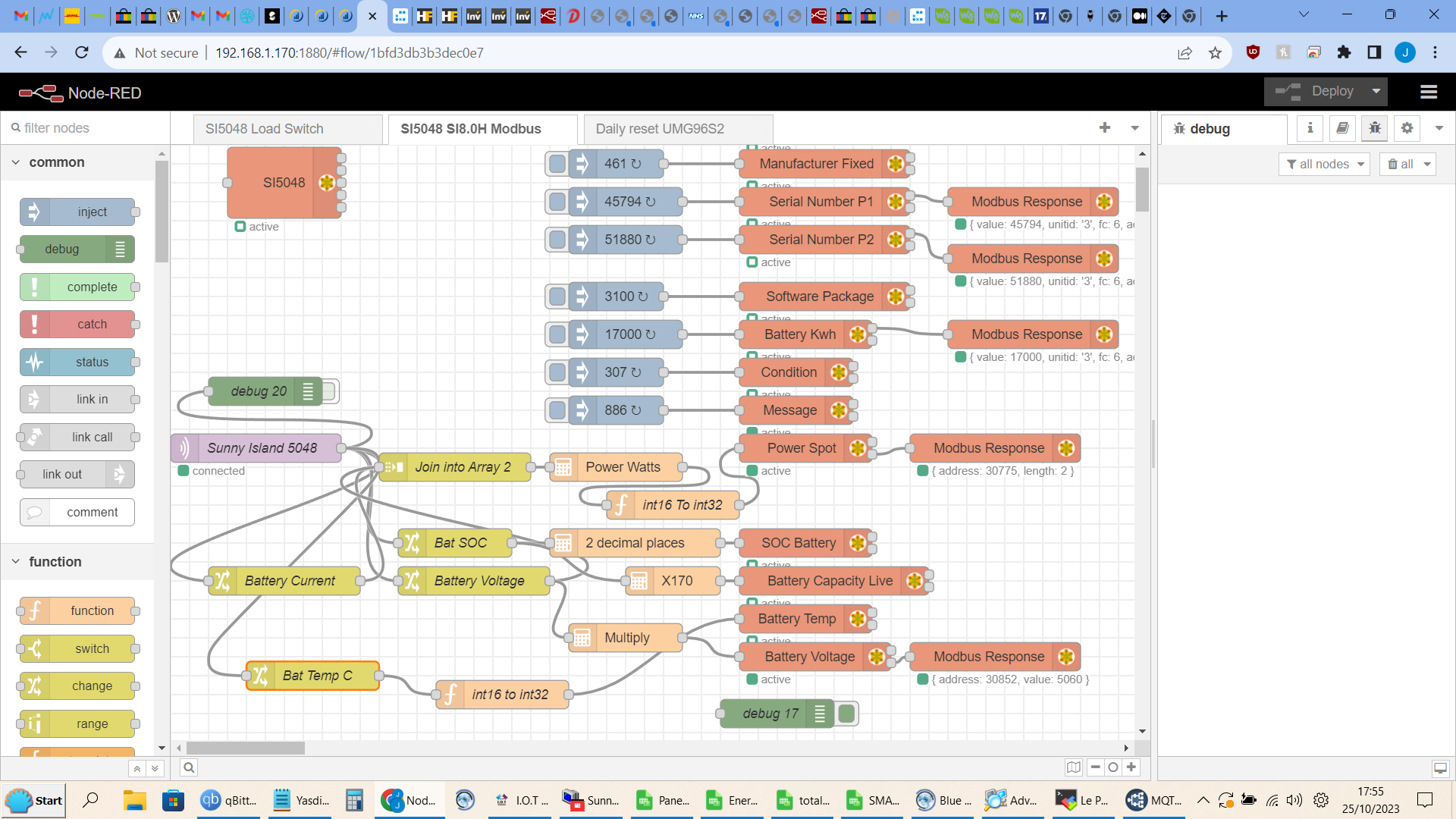Select the catch node in palette
The width and height of the screenshot is (1456, 819).
pyautogui.click(x=77, y=325)
